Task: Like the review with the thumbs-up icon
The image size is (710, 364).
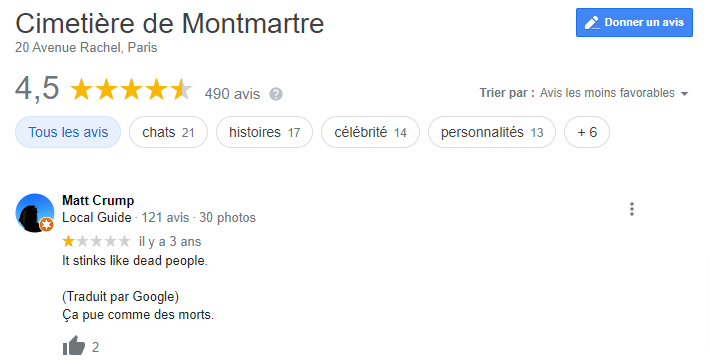Action: (x=74, y=346)
